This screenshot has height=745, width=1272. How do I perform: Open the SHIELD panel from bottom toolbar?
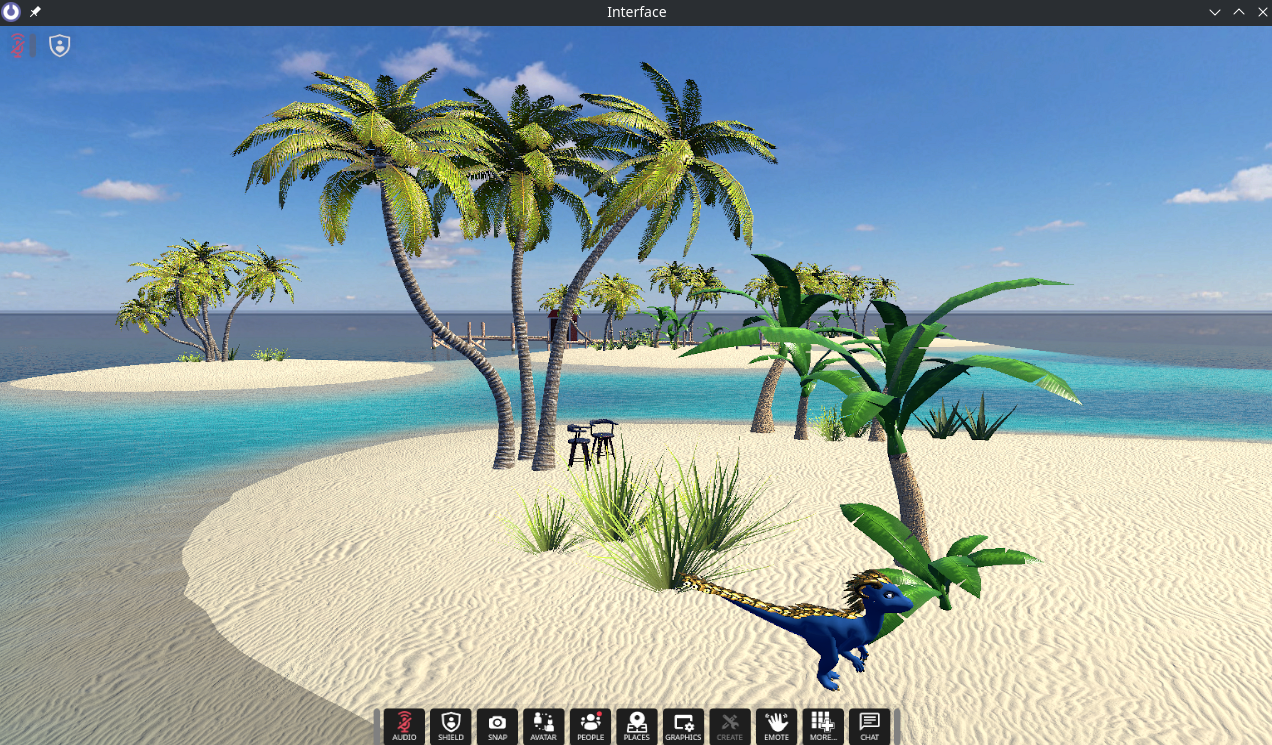[451, 726]
